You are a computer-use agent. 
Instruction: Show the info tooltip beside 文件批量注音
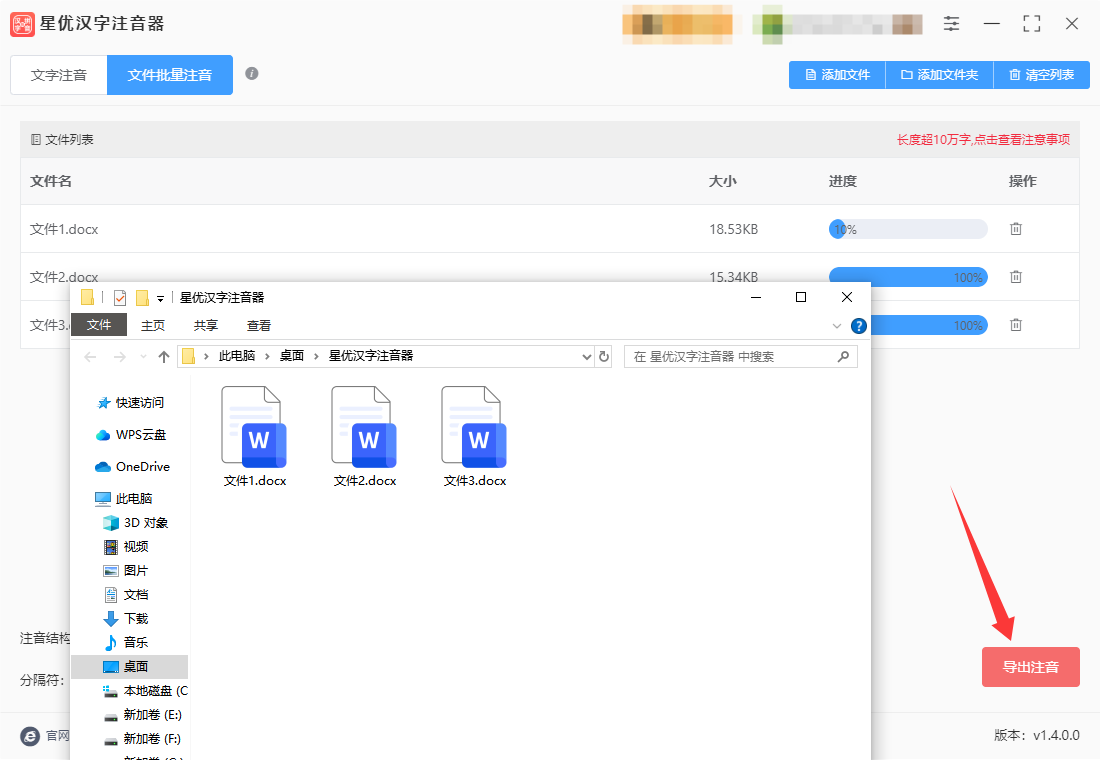point(252,74)
